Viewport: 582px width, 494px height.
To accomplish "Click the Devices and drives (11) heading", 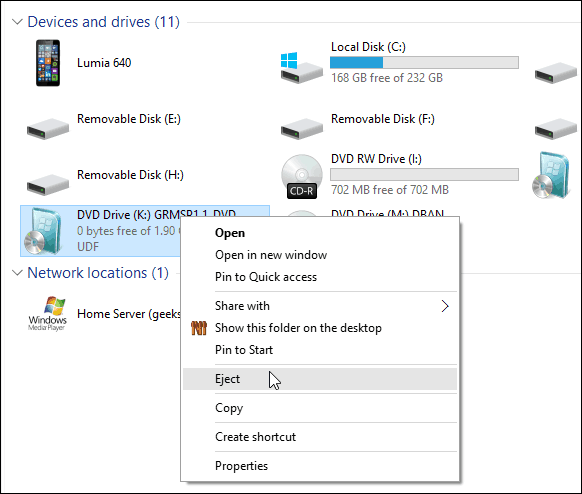I will 104,22.
